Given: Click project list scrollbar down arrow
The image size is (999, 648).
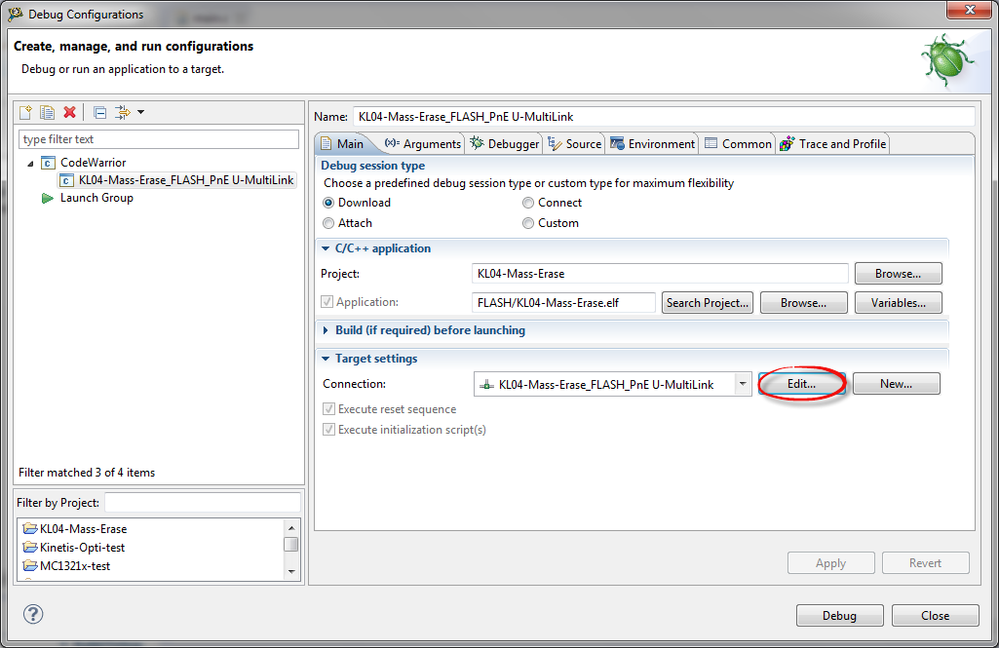Looking at the screenshot, I should (291, 571).
